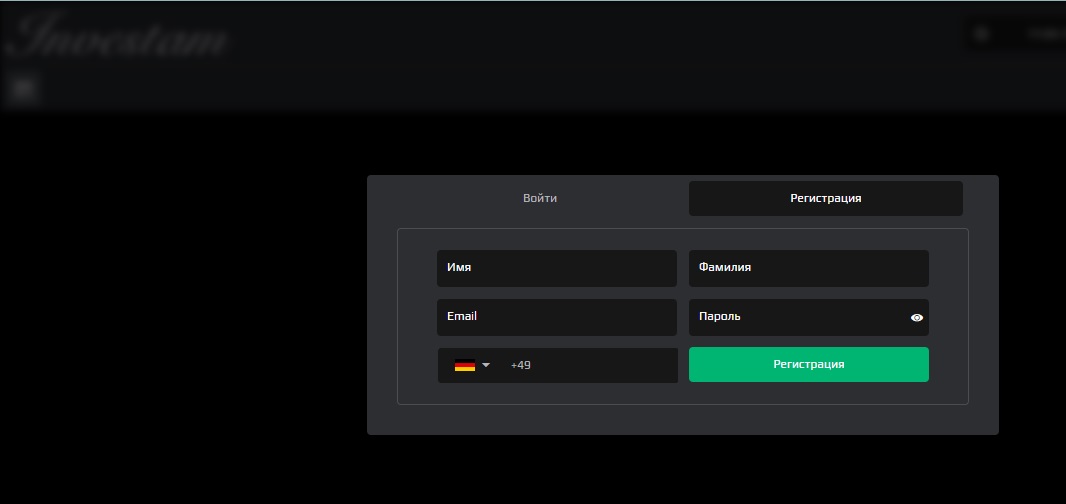
Task: Select the Регистрация tab
Action: (825, 199)
